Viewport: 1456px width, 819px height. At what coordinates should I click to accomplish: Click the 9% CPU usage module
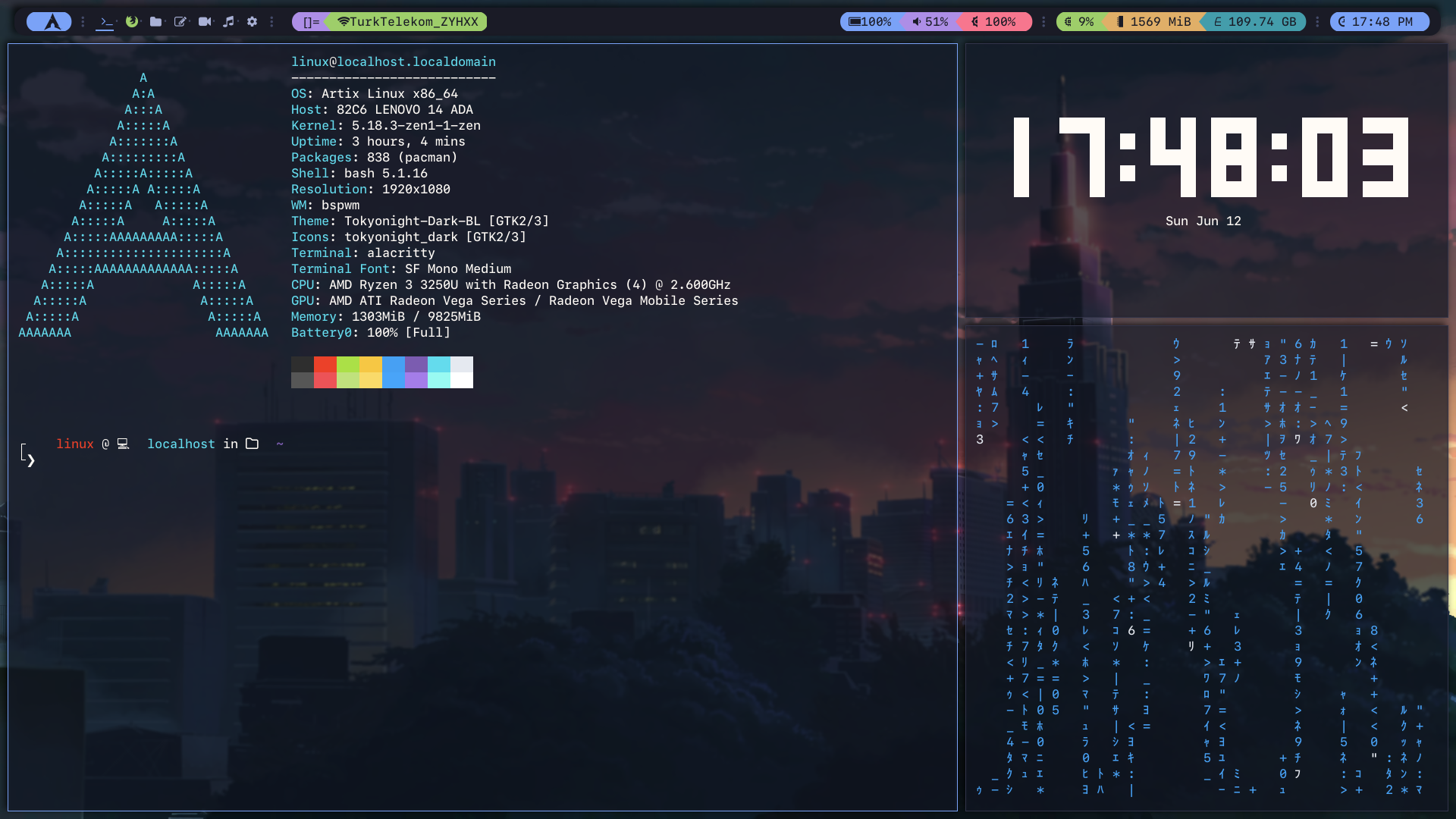[x=1078, y=22]
